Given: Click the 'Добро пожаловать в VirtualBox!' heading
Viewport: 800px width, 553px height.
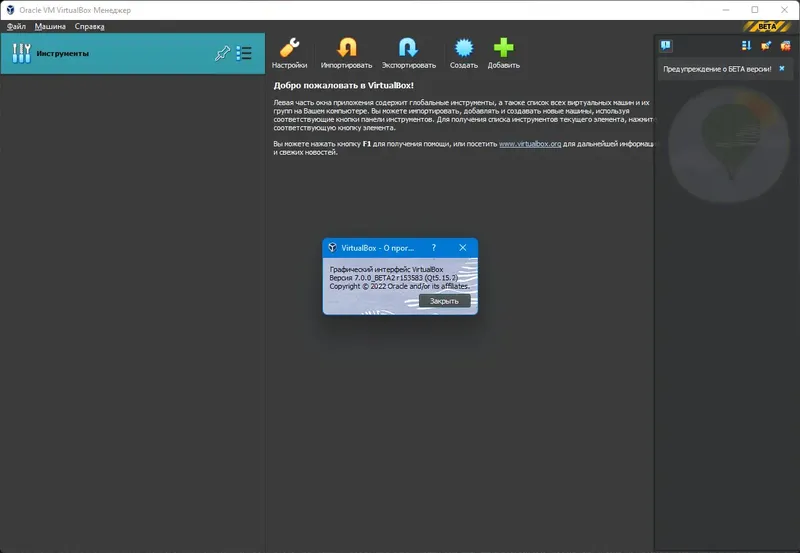Looking at the screenshot, I should click(x=343, y=85).
